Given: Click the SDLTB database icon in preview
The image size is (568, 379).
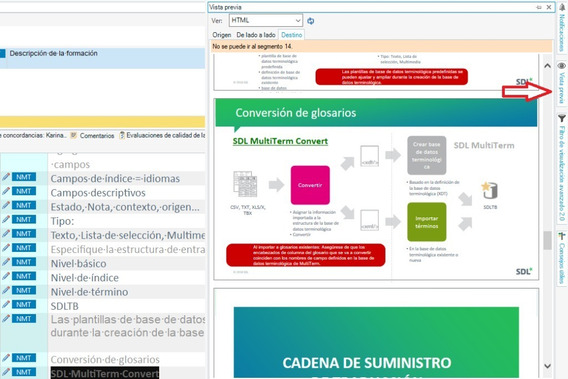Looking at the screenshot, I should pos(489,191).
